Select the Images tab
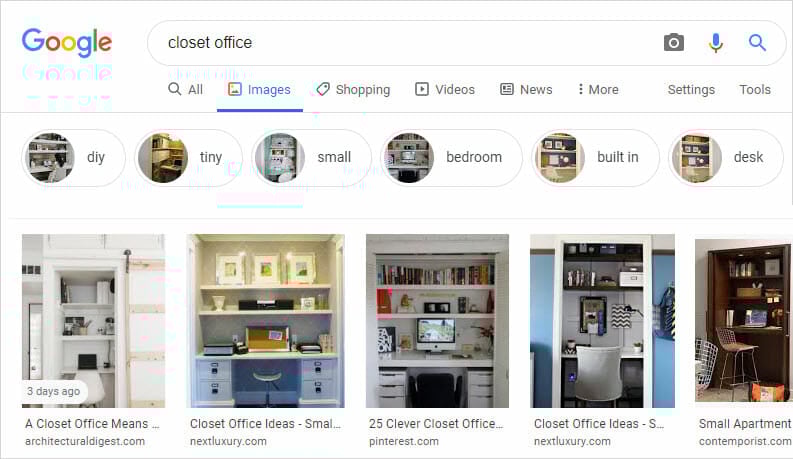This screenshot has height=459, width=793. (x=259, y=89)
